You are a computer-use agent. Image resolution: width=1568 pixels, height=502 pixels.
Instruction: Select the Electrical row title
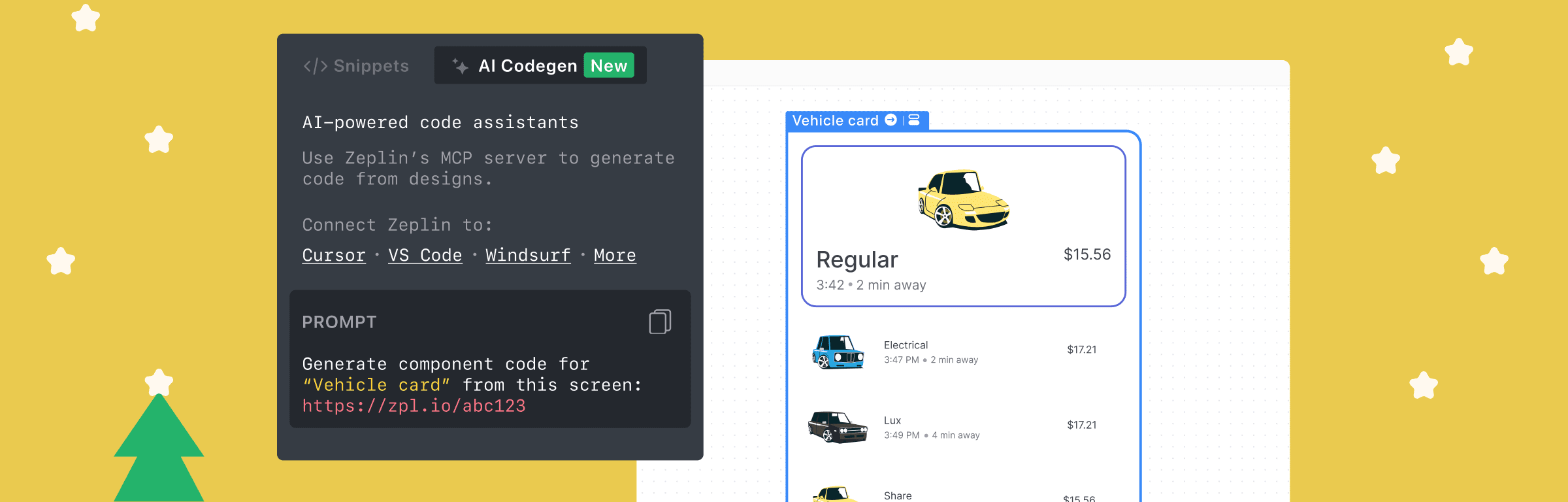[906, 345]
